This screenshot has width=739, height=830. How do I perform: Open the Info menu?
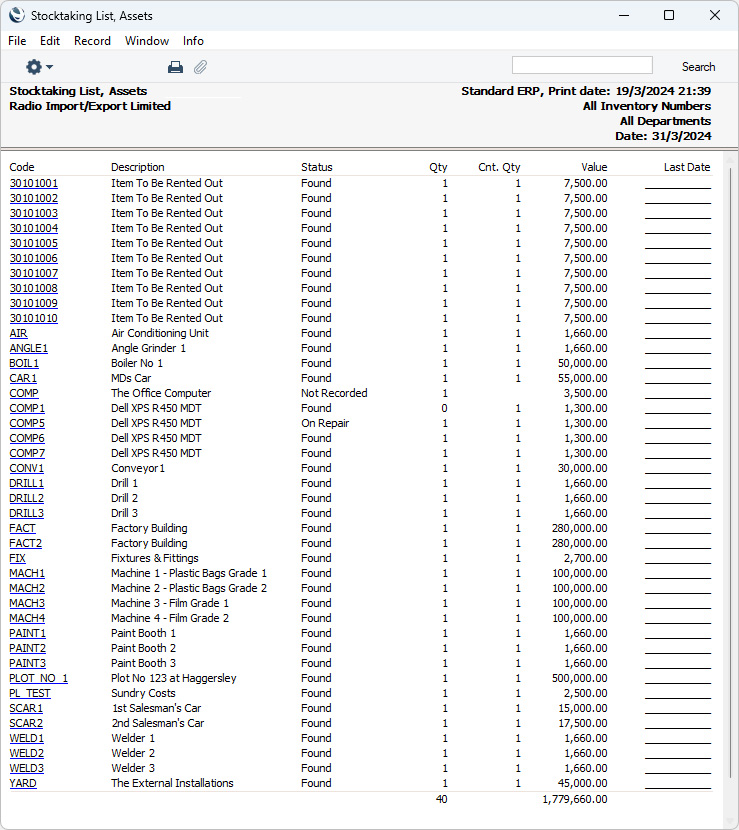193,41
